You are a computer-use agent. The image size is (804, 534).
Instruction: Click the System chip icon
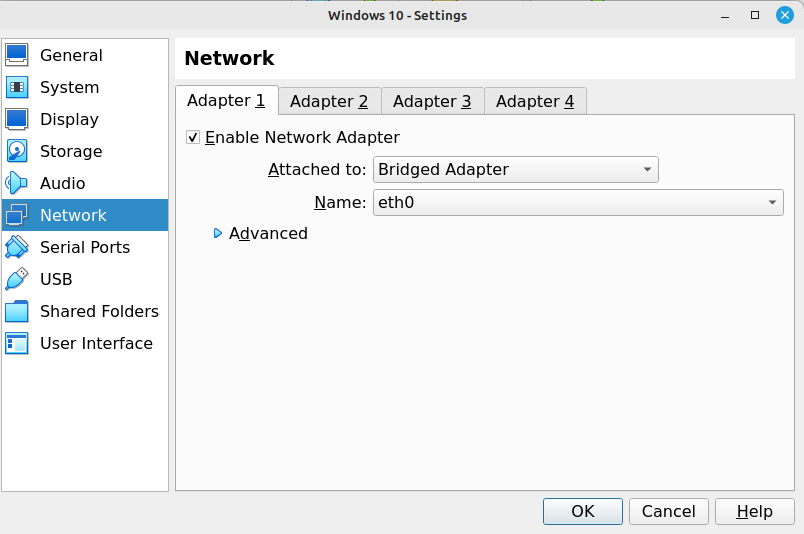point(17,87)
